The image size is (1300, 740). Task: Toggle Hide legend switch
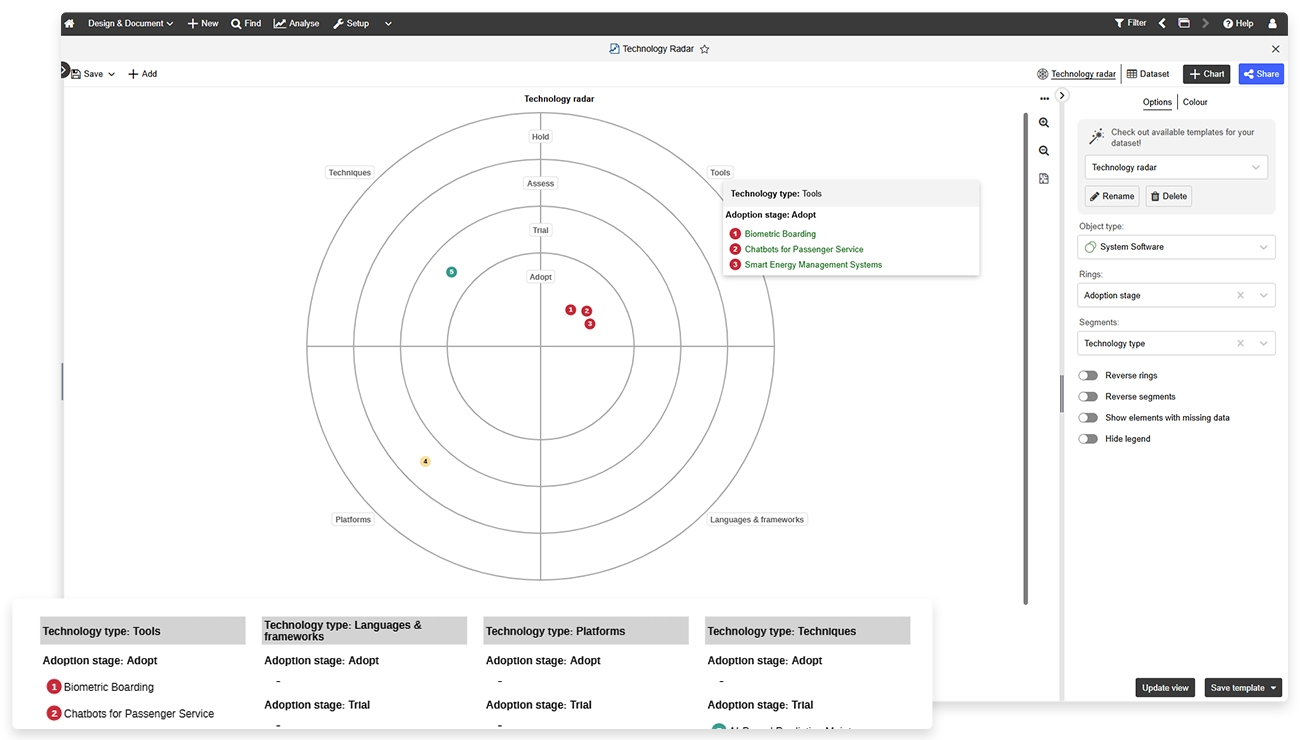click(x=1088, y=439)
